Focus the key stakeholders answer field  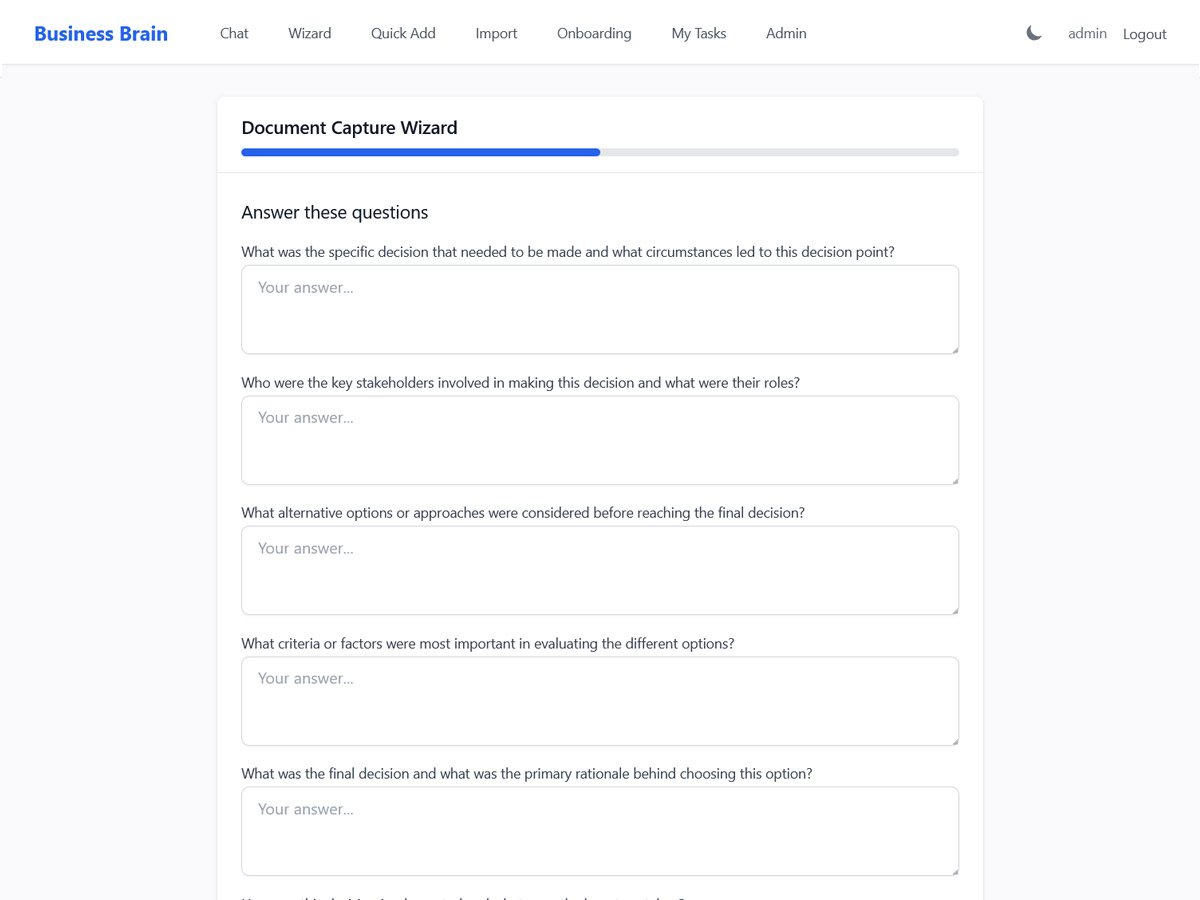[600, 440]
